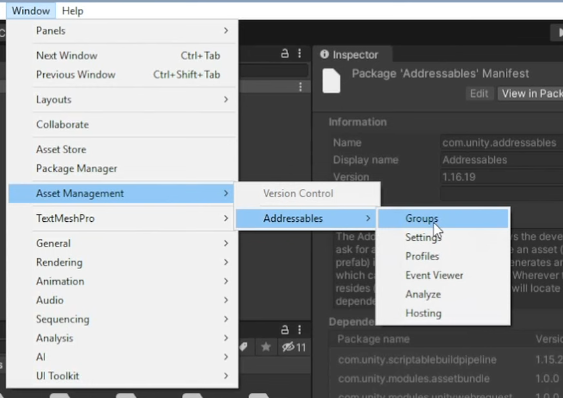Toggle the lower panel lock icon
Screen dimensions: 563x398
pyautogui.click(x=285, y=330)
